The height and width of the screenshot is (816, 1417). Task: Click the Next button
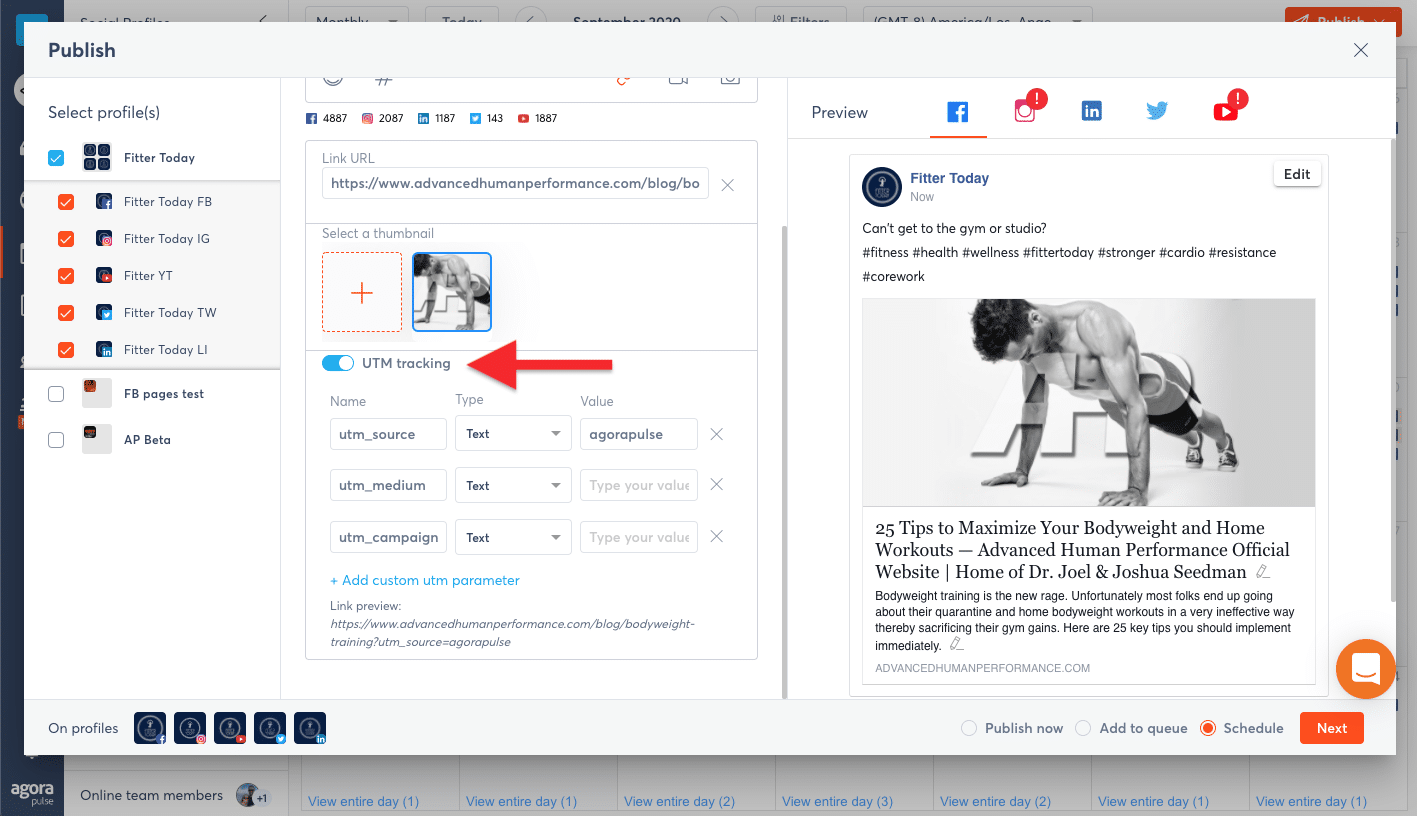1332,728
